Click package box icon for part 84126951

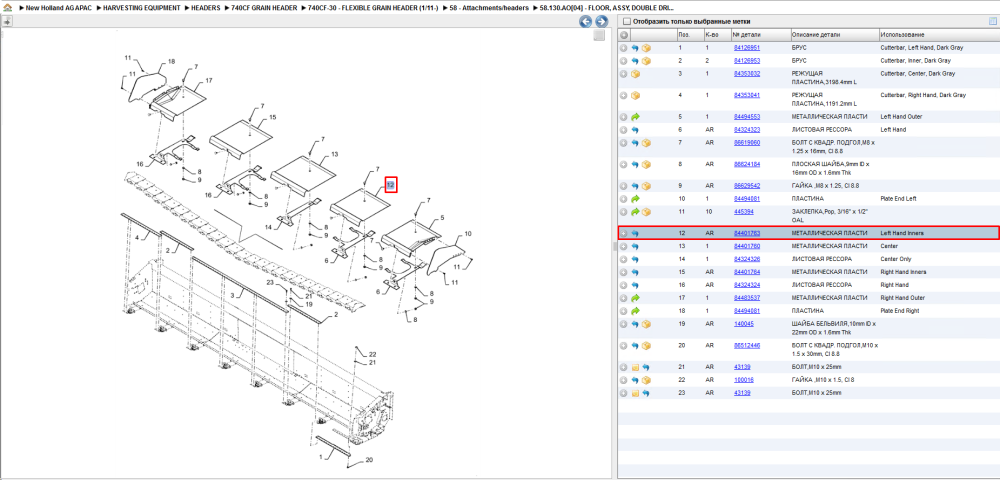click(x=646, y=48)
